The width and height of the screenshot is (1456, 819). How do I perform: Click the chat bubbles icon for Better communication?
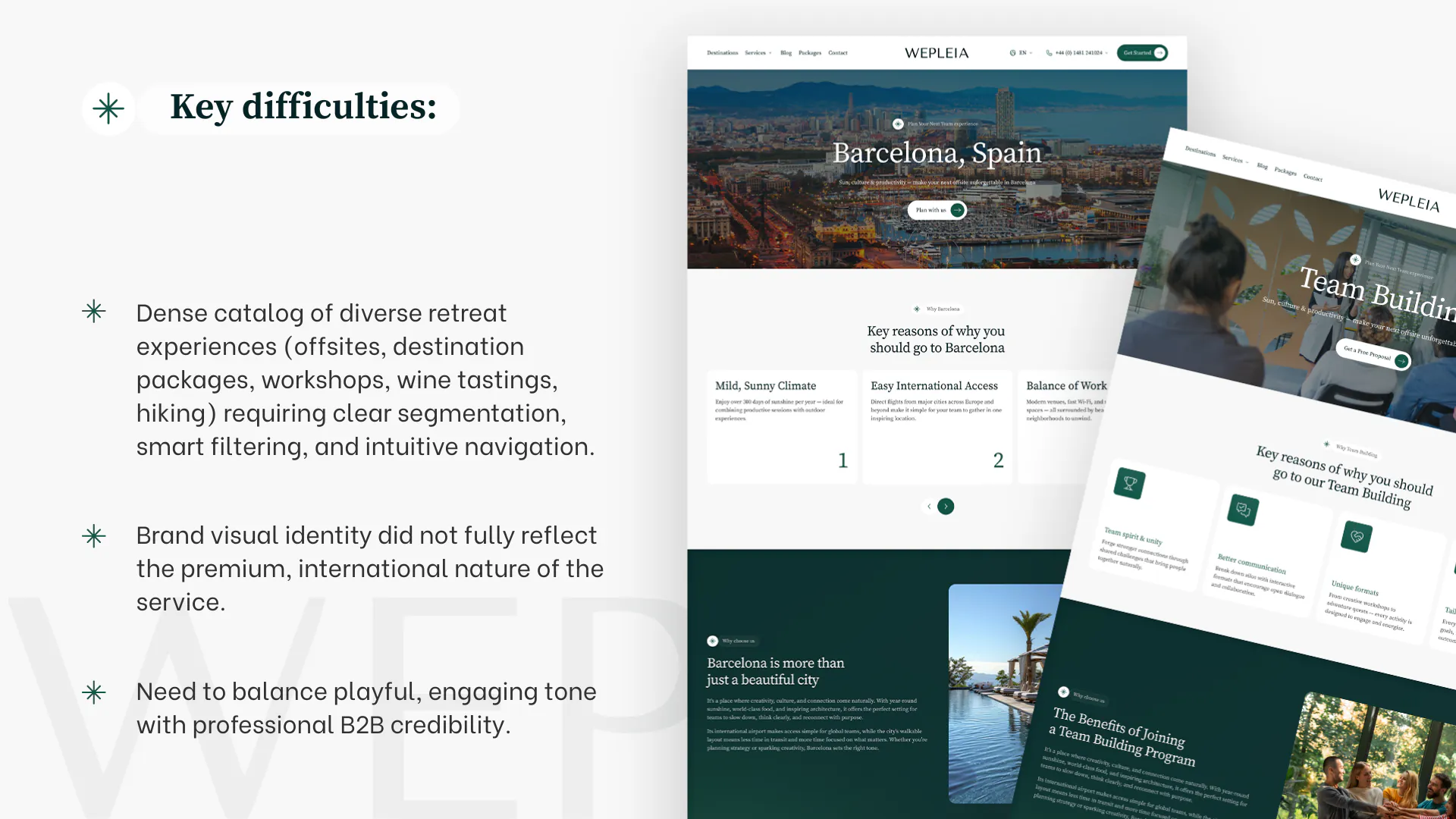point(1243,510)
